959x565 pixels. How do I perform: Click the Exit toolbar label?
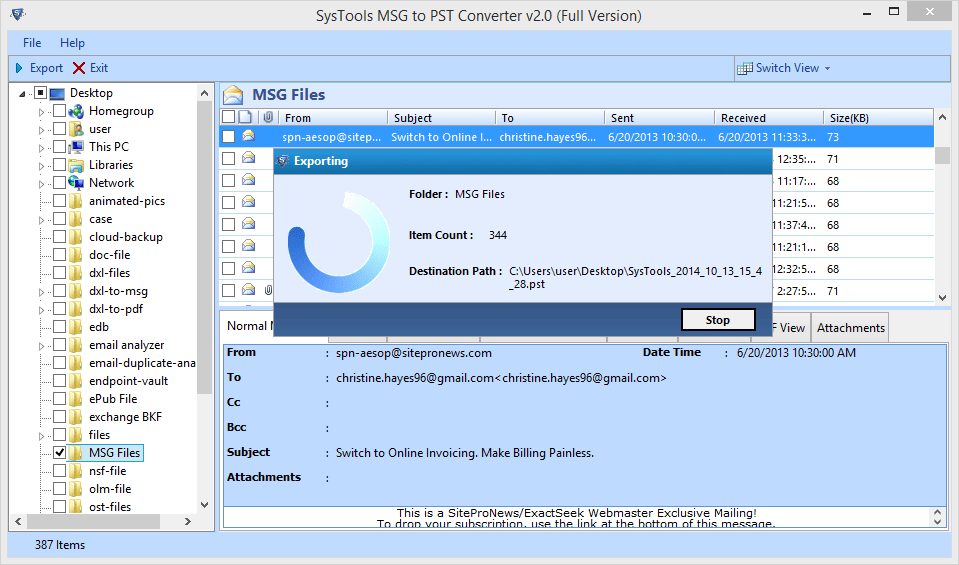coord(98,68)
